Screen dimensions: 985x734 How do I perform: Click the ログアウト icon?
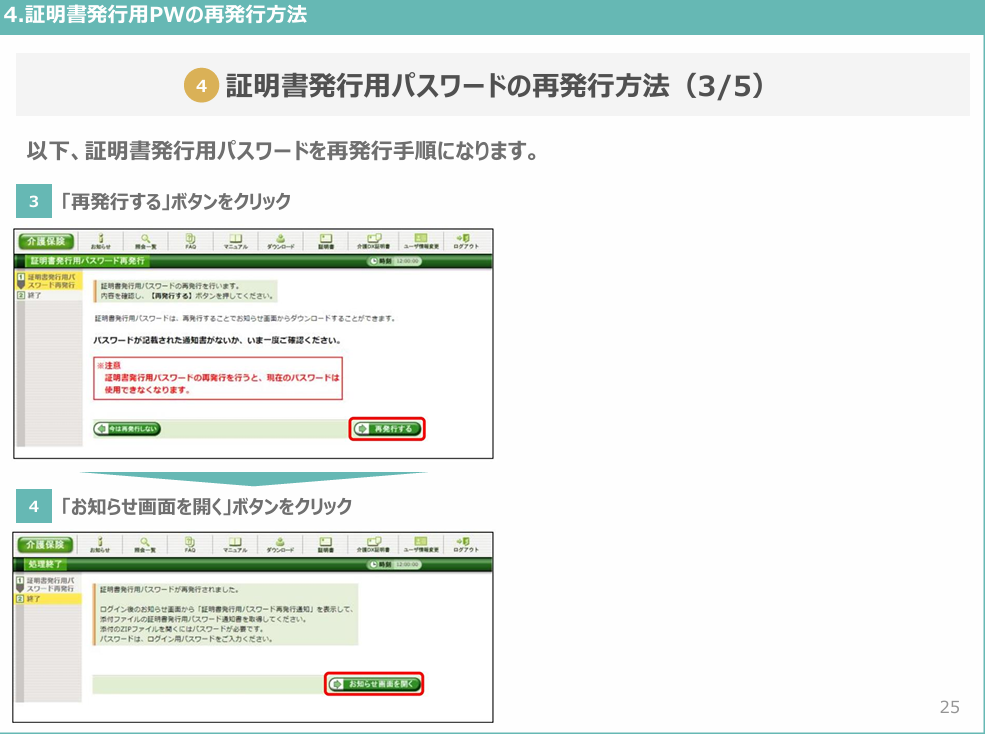click(467, 240)
